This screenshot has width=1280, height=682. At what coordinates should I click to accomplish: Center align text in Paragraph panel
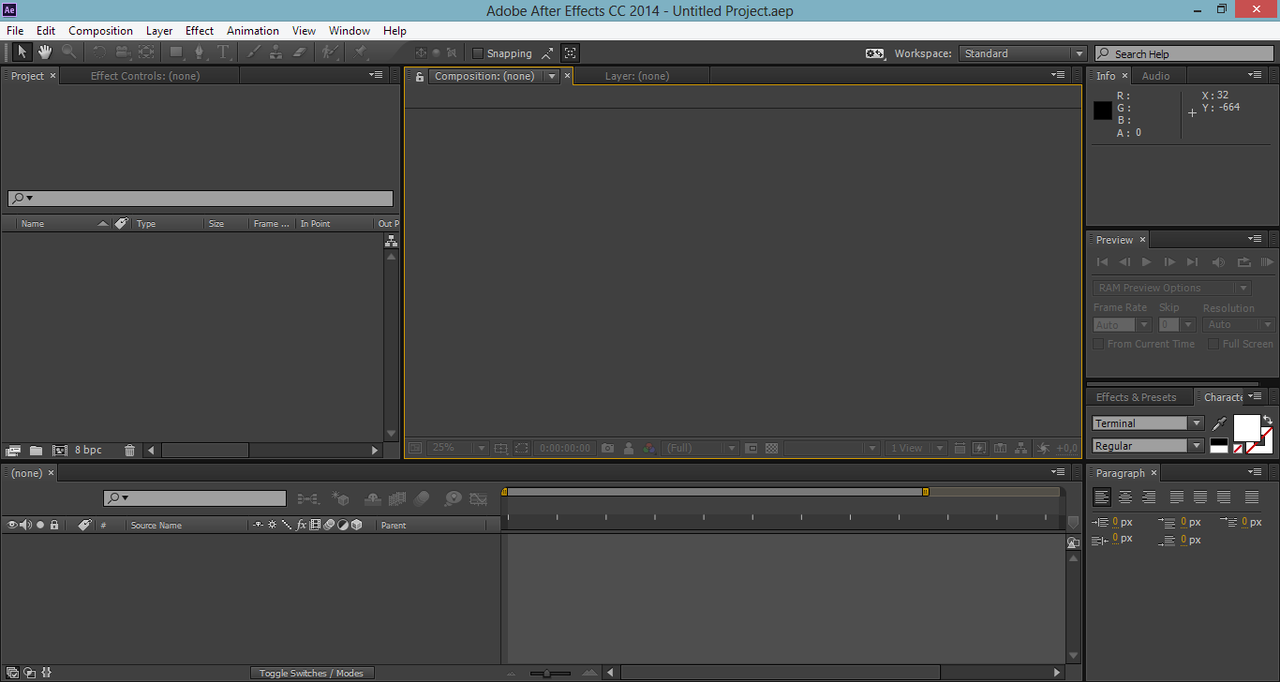(x=1125, y=497)
